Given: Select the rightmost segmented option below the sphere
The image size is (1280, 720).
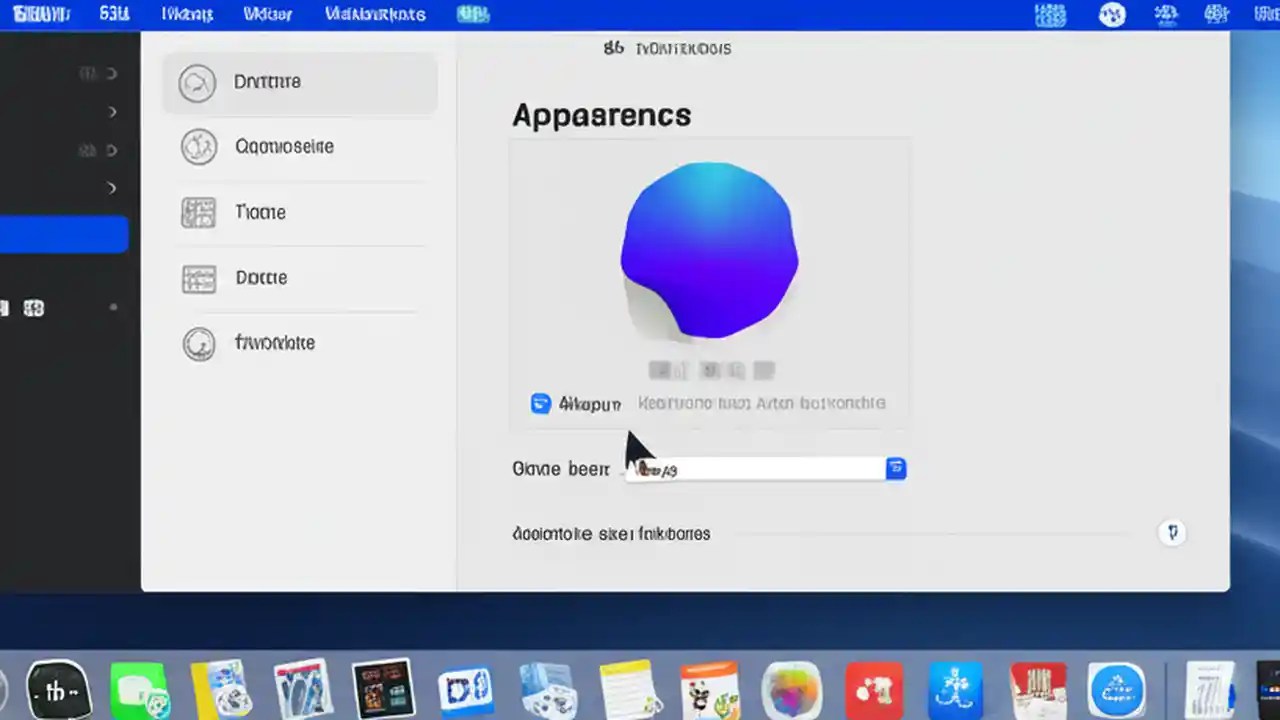Looking at the screenshot, I should [x=763, y=370].
